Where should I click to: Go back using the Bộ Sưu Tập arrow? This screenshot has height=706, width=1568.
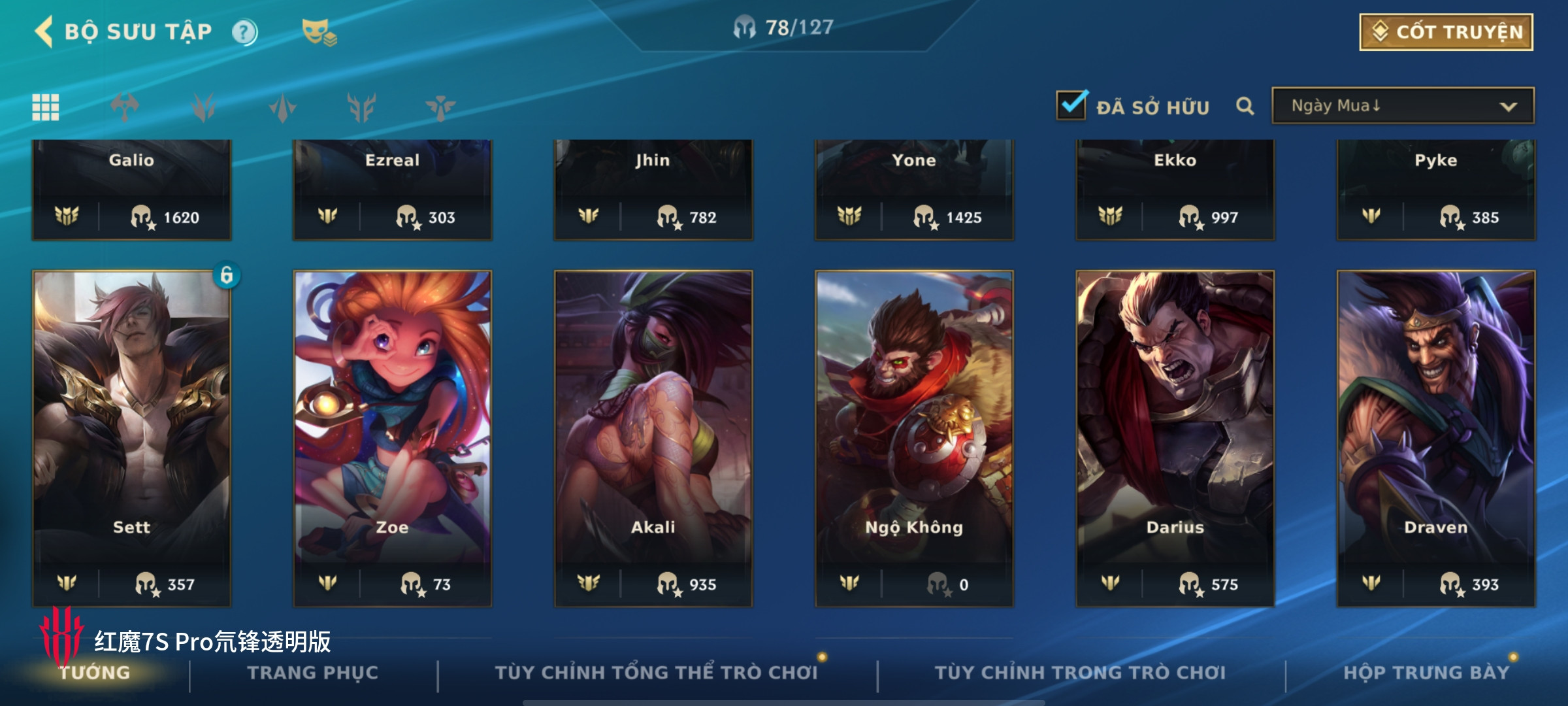point(44,31)
